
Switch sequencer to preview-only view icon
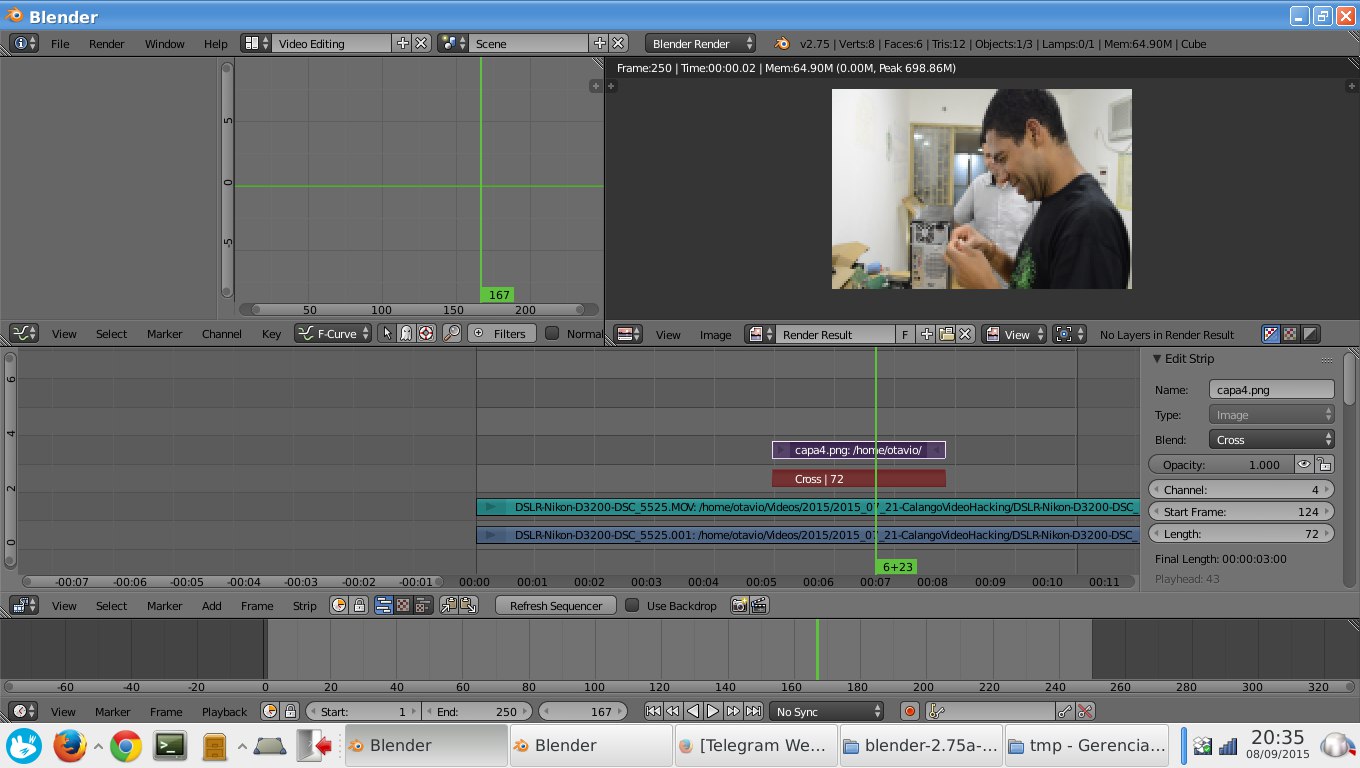(x=403, y=605)
